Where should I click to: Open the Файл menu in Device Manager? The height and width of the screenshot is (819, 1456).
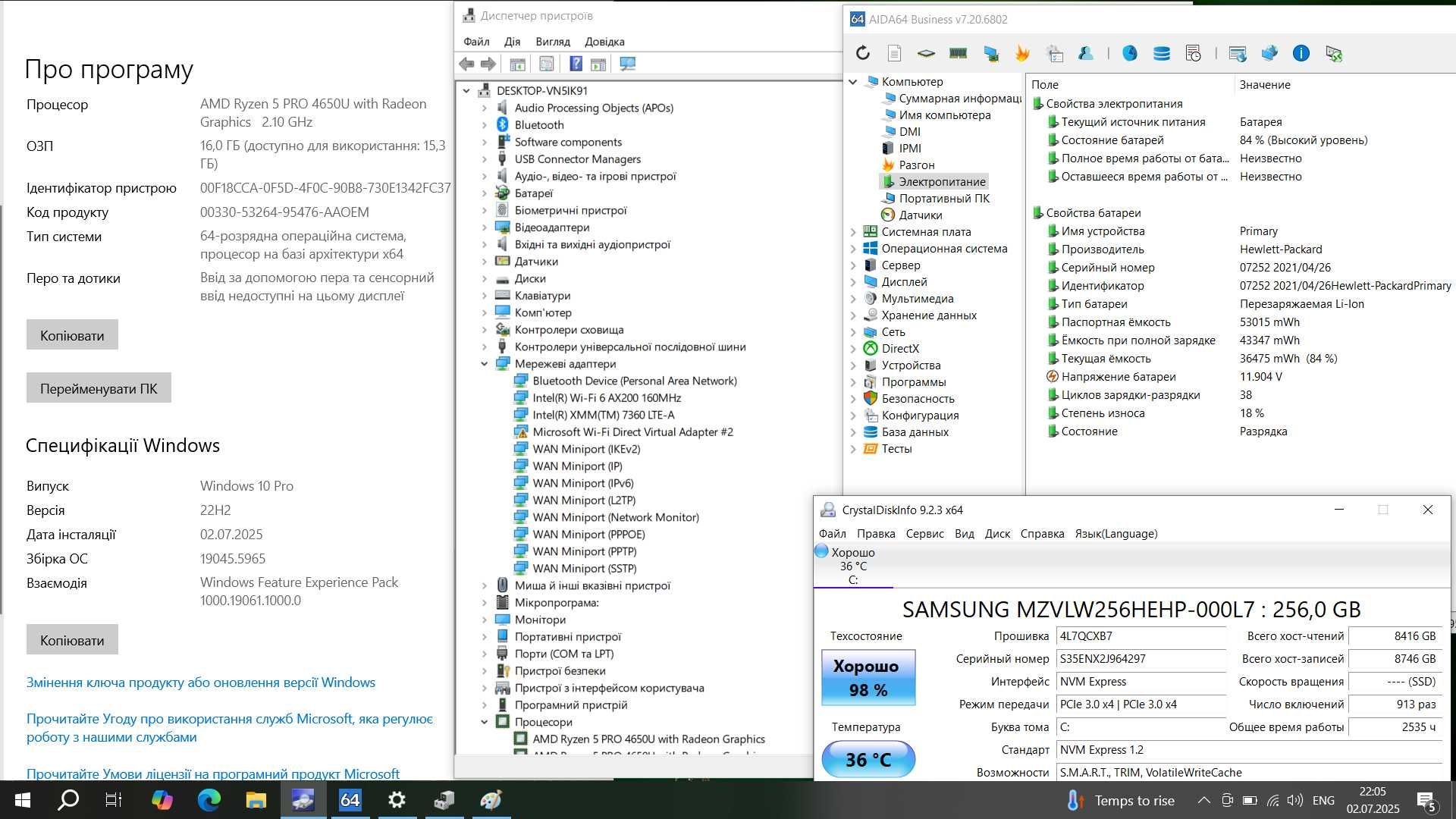click(x=476, y=42)
